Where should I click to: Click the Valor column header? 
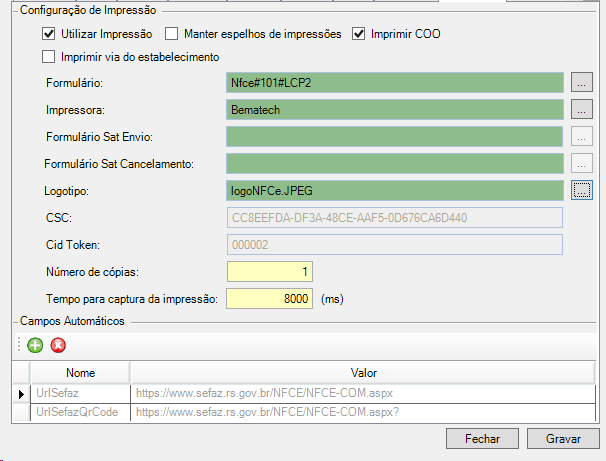point(363,373)
